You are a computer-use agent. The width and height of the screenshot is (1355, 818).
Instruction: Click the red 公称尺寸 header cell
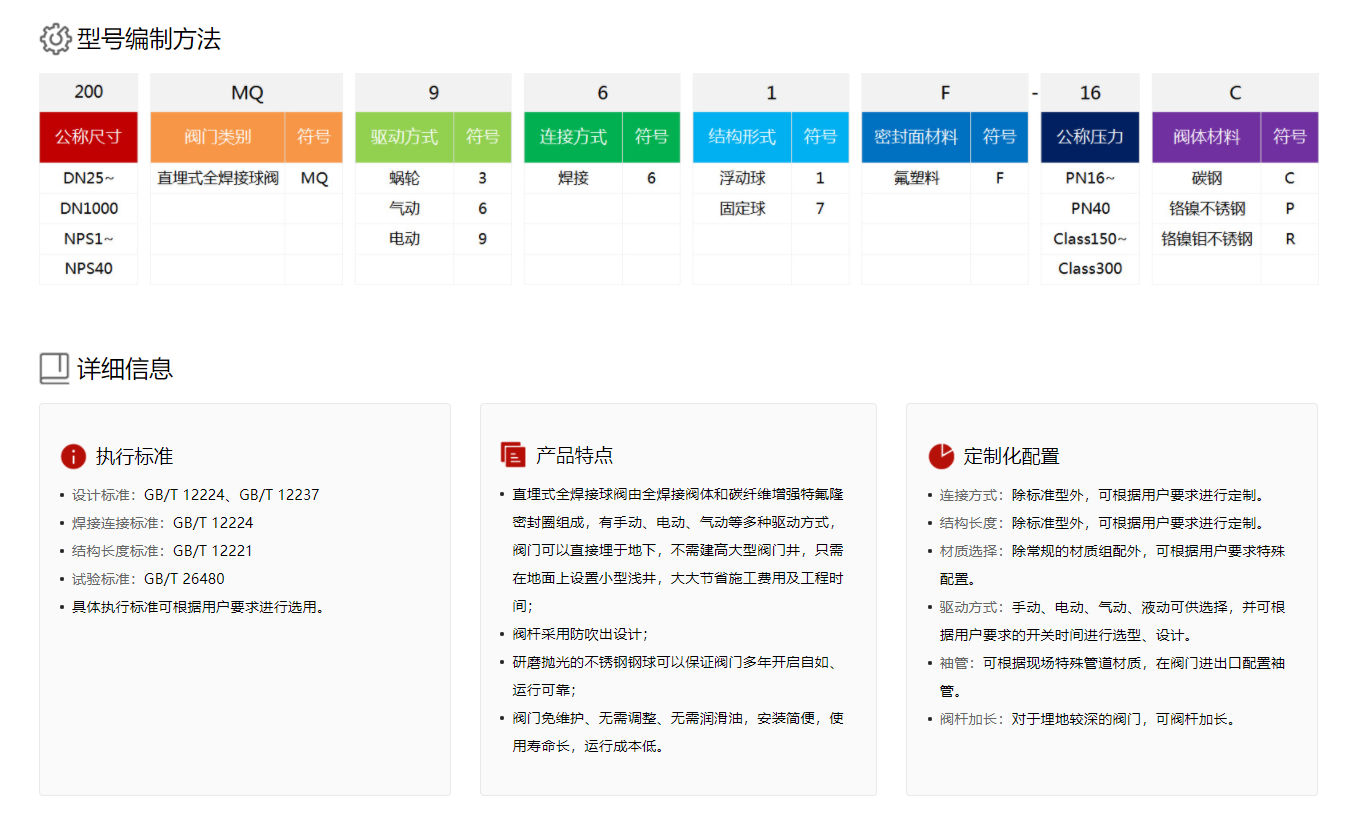(x=88, y=137)
